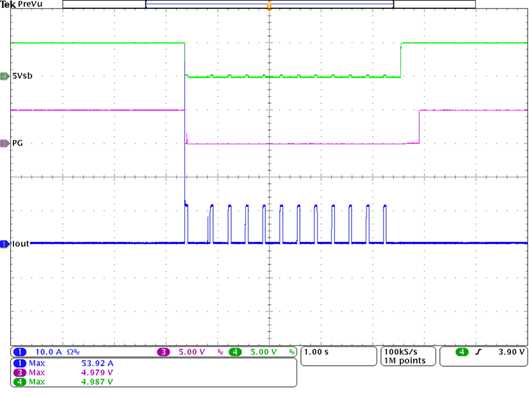Click the channel 4 trigger source badge

coord(462,352)
